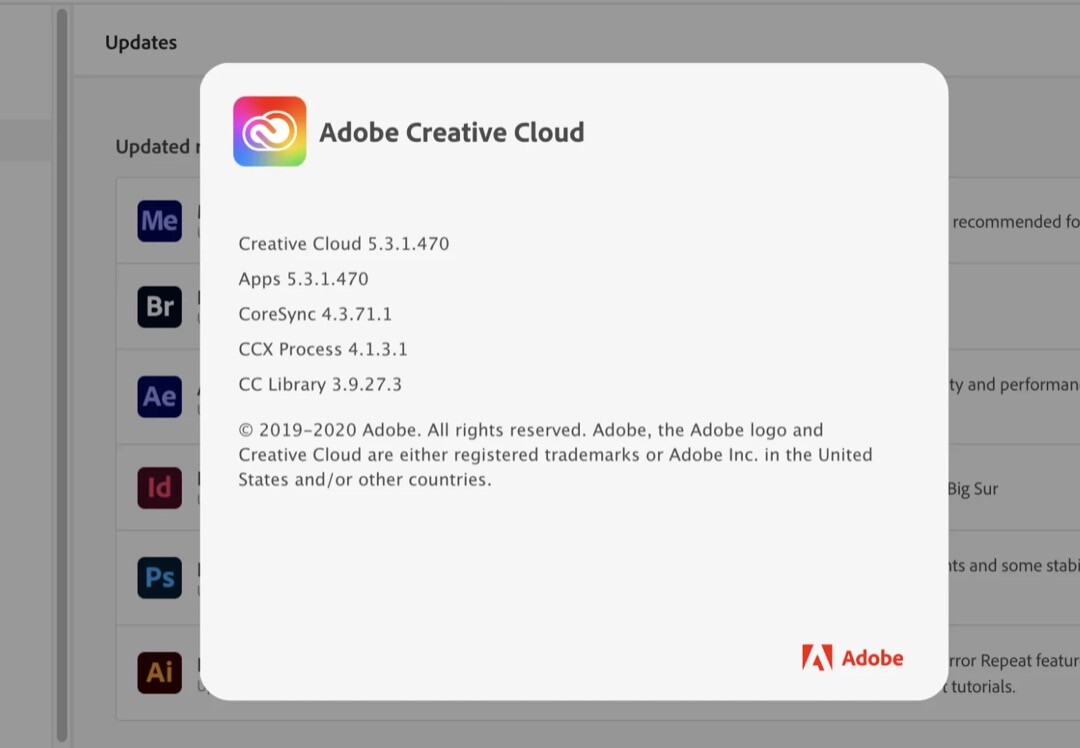Screen dimensions: 1080x748
Task: Click the Adobe Creative Cloud rainbow logo icon
Action: click(x=269, y=131)
